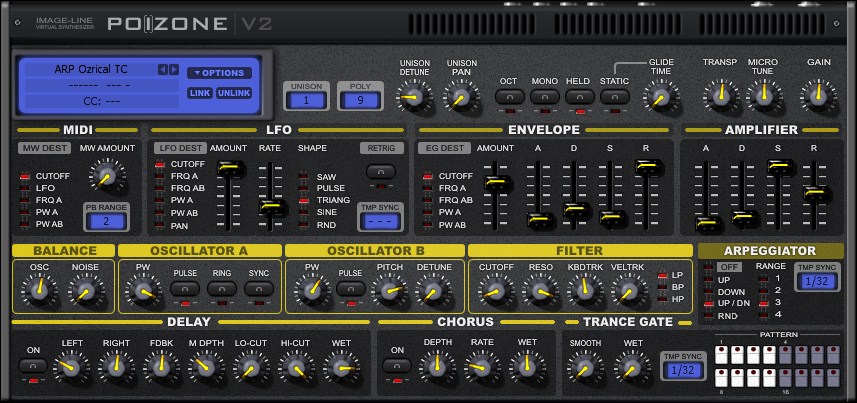Click the Filter RESO knob
This screenshot has width=857, height=403.
pos(541,290)
